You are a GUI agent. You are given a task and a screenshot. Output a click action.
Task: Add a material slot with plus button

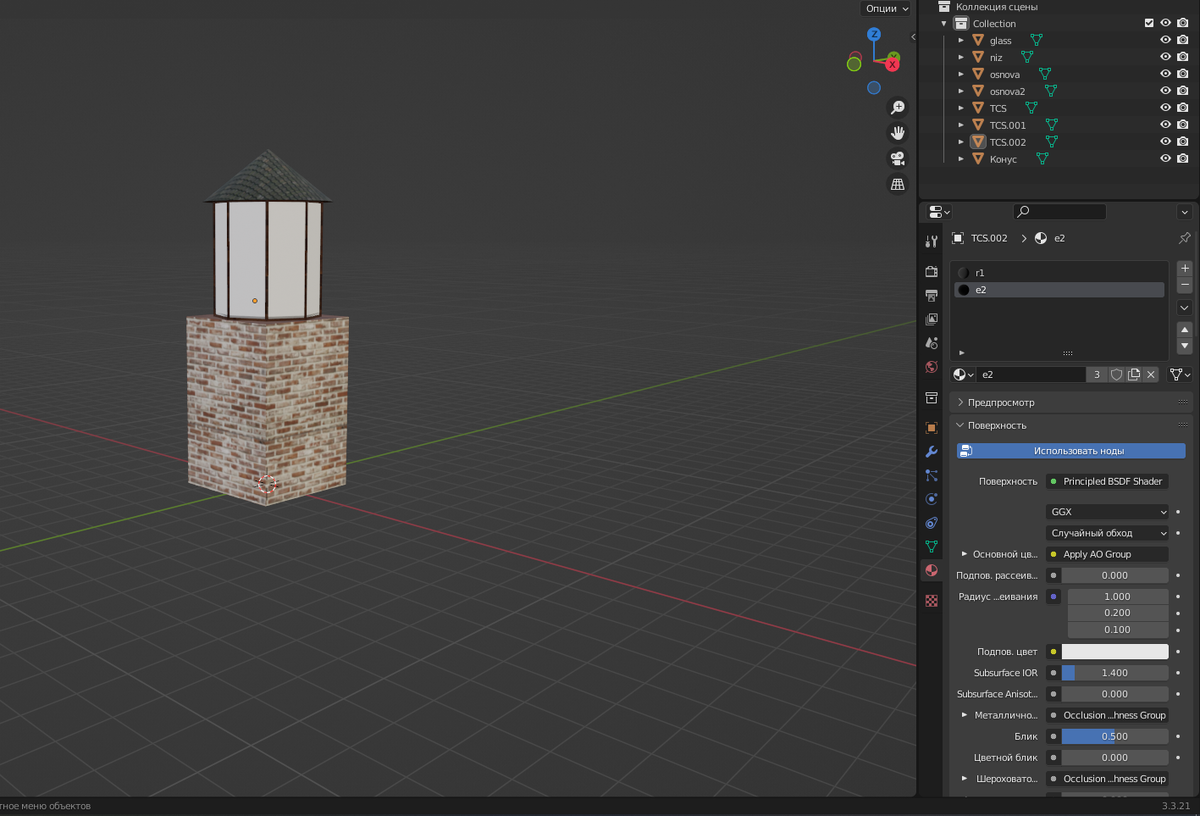(x=1184, y=268)
